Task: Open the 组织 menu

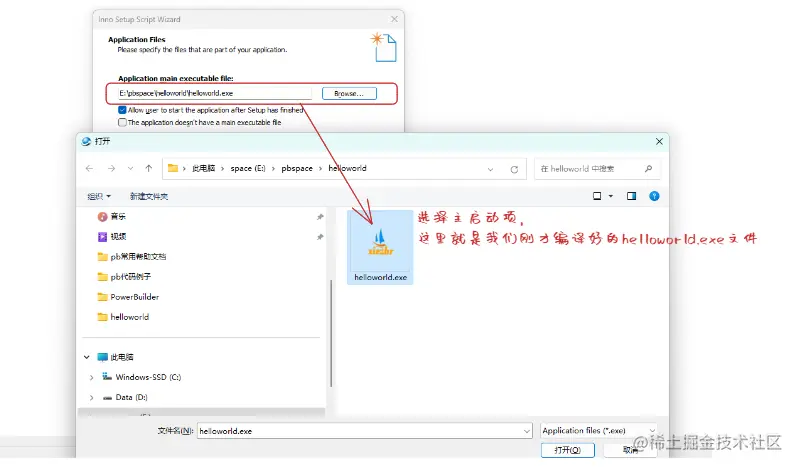Action: pos(99,196)
